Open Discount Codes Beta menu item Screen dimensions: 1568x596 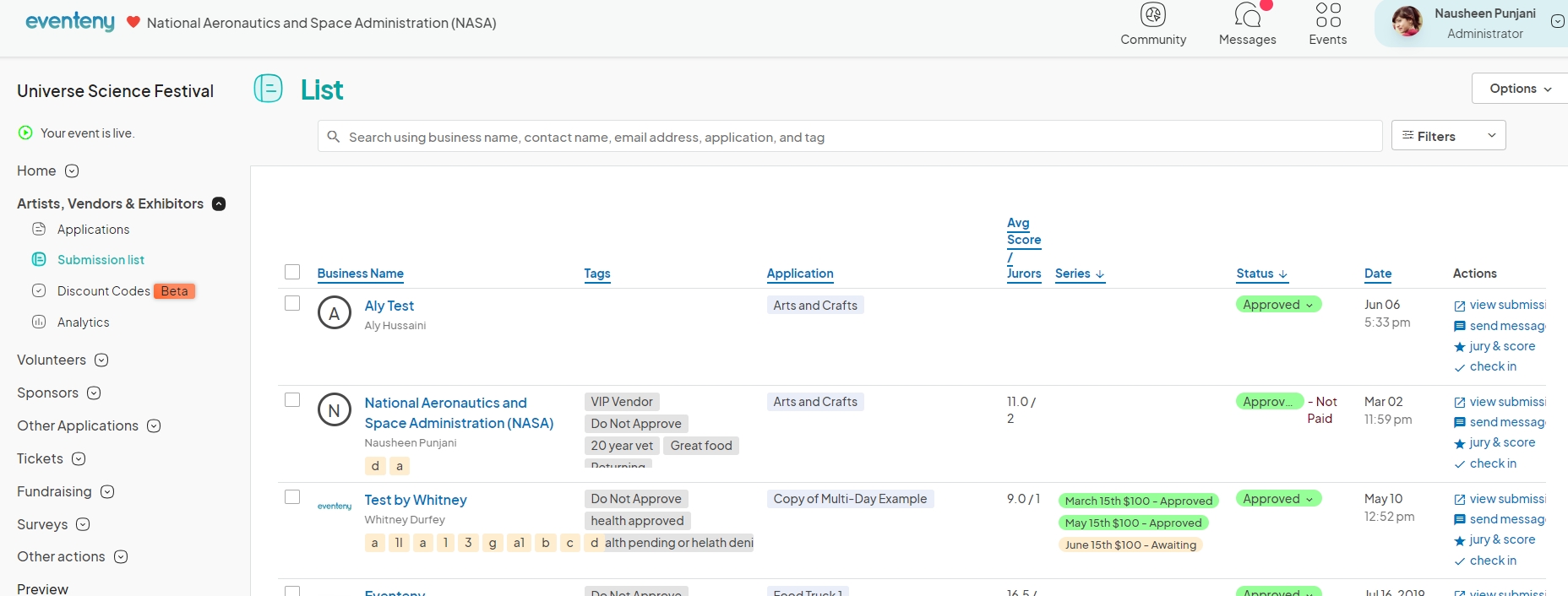(126, 291)
